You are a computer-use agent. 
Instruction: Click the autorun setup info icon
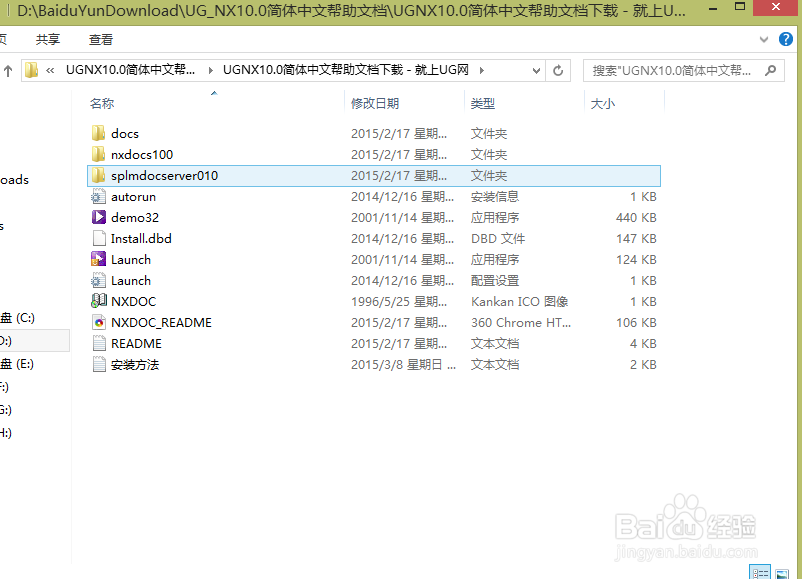tap(98, 196)
